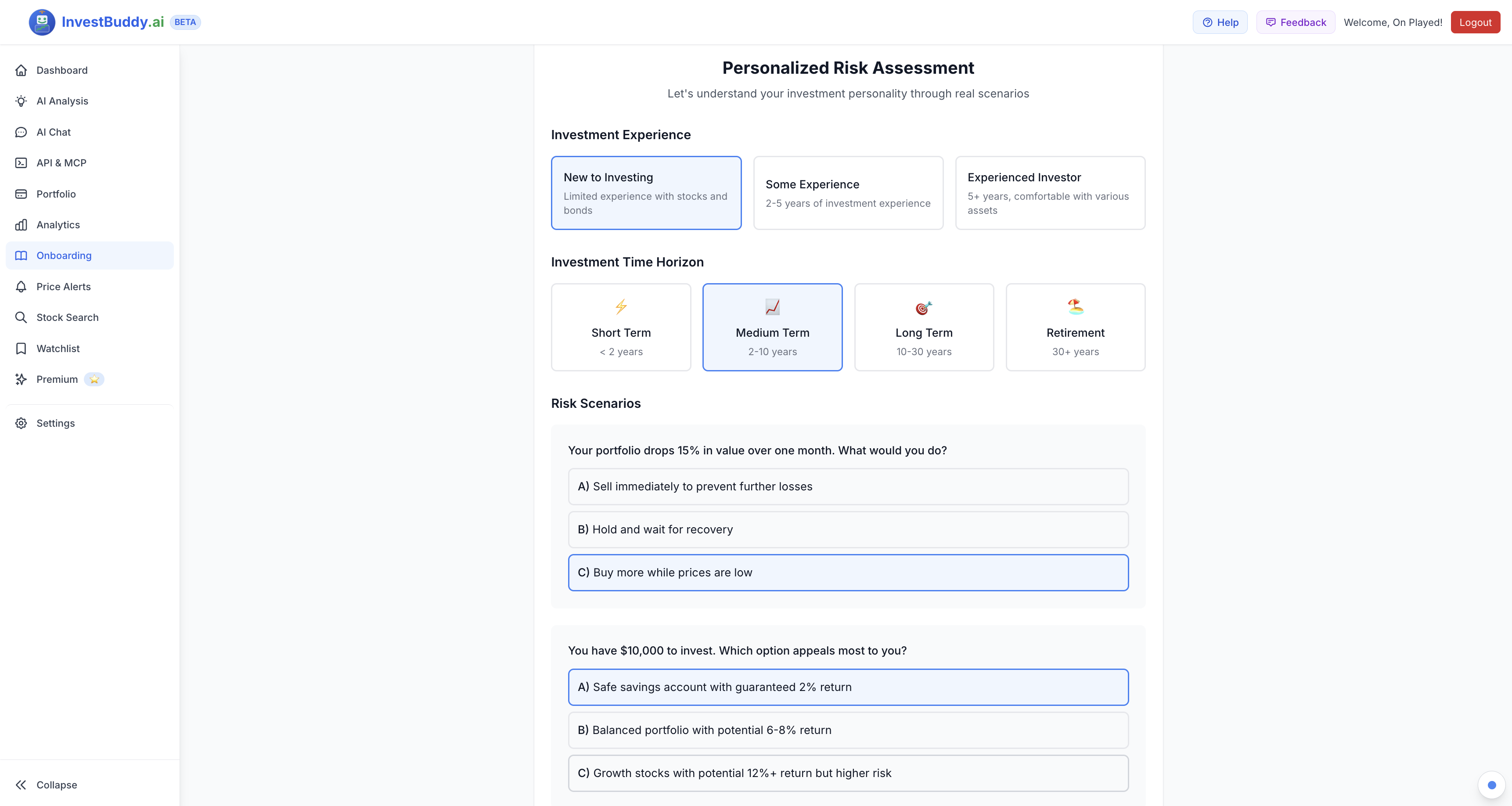
Task: Open AI Analysis from the sidebar icon
Action: pos(21,101)
